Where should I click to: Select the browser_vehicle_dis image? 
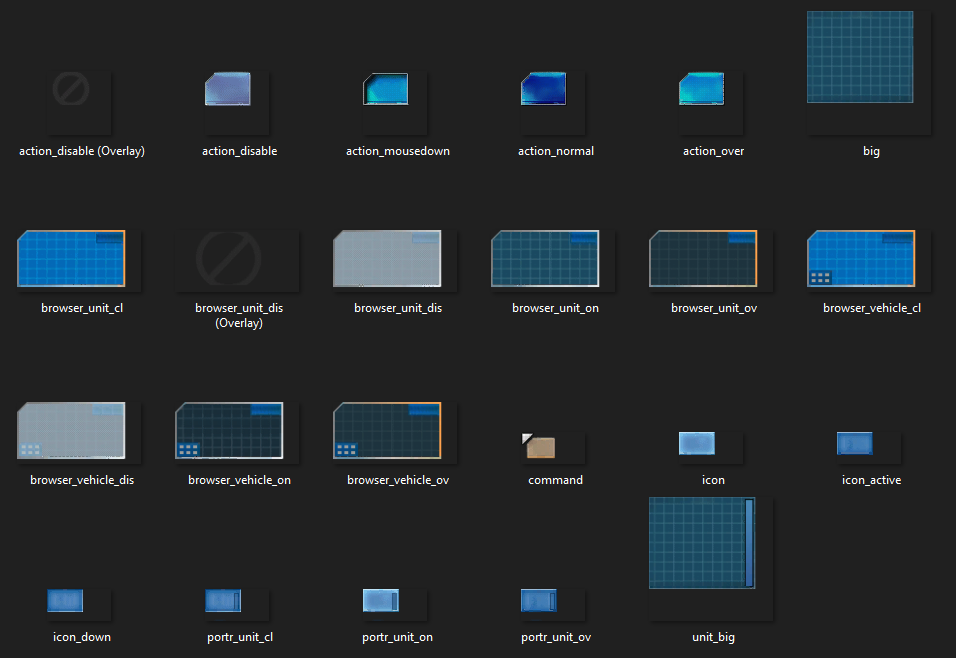pos(71,430)
